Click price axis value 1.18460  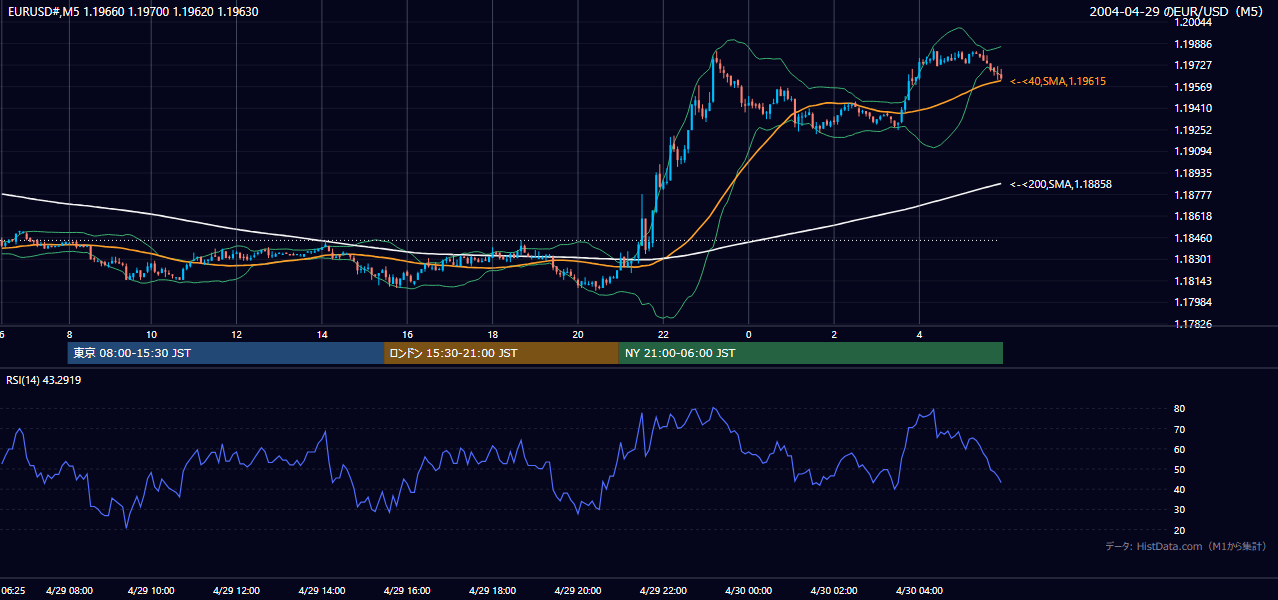pos(1193,238)
